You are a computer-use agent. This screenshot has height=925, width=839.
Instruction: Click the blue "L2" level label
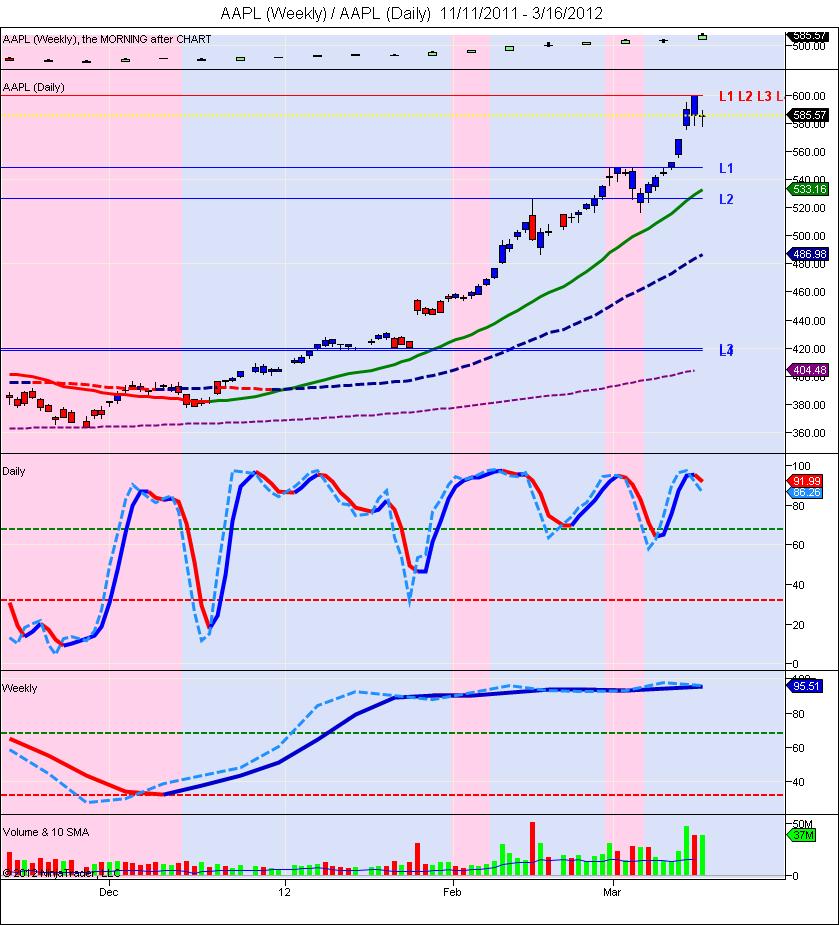click(x=726, y=199)
